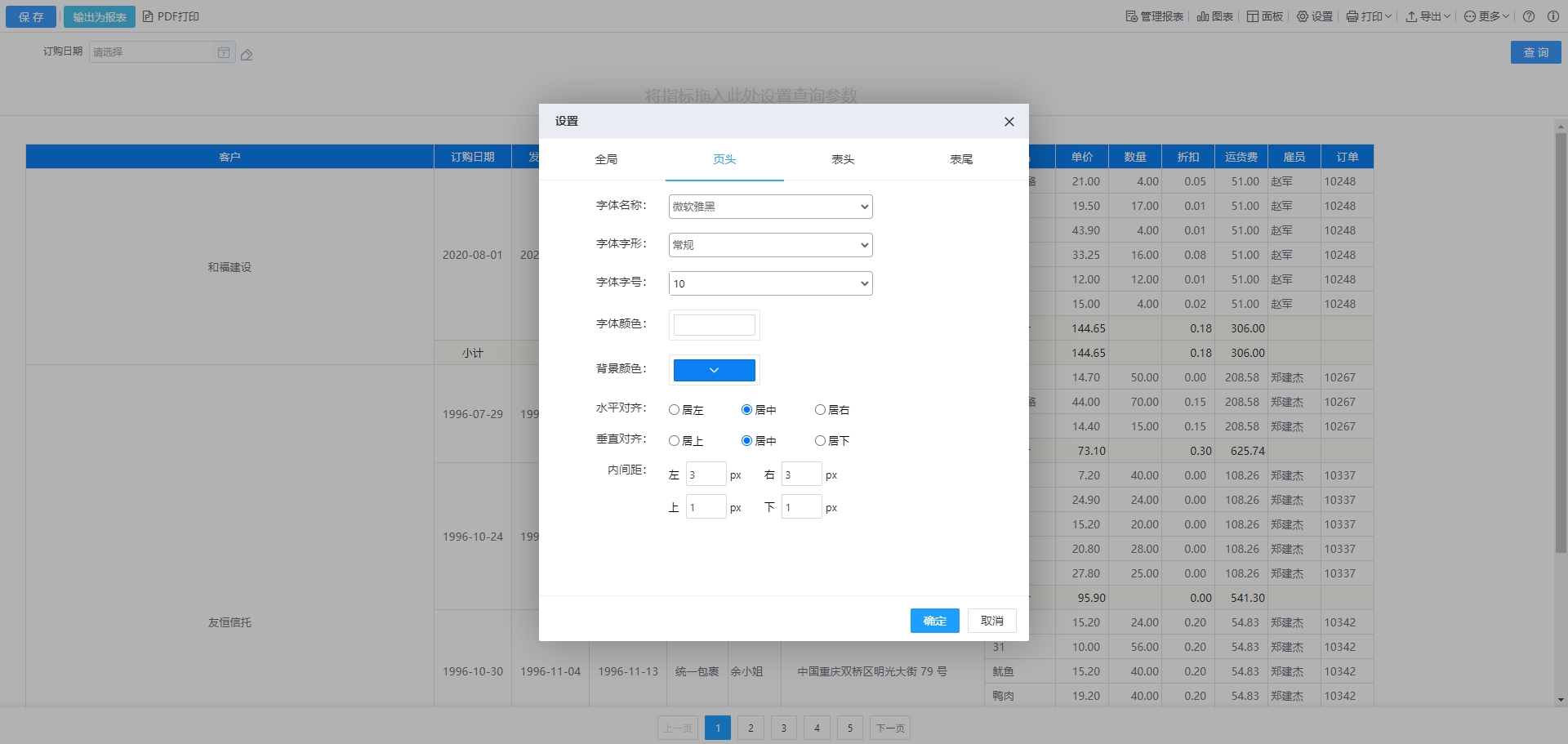Select 居上 for vertical alignment
The width and height of the screenshot is (1568, 744).
tap(674, 441)
